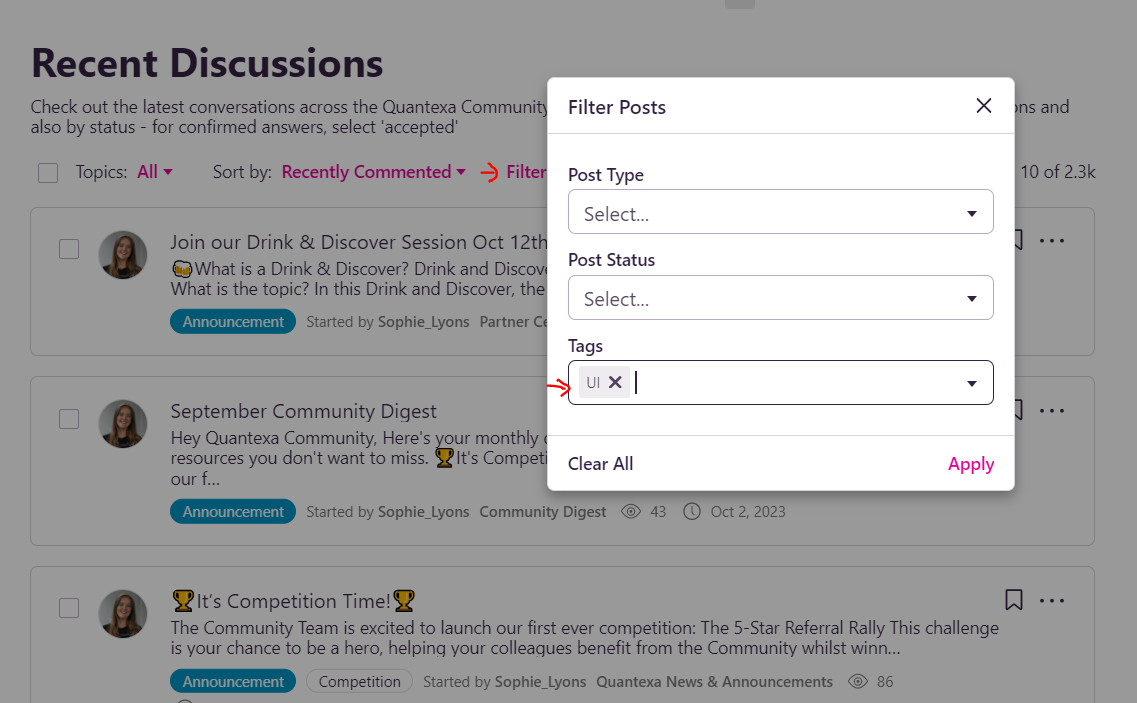Click the Post Status field label
This screenshot has width=1137, height=703.
(x=611, y=260)
